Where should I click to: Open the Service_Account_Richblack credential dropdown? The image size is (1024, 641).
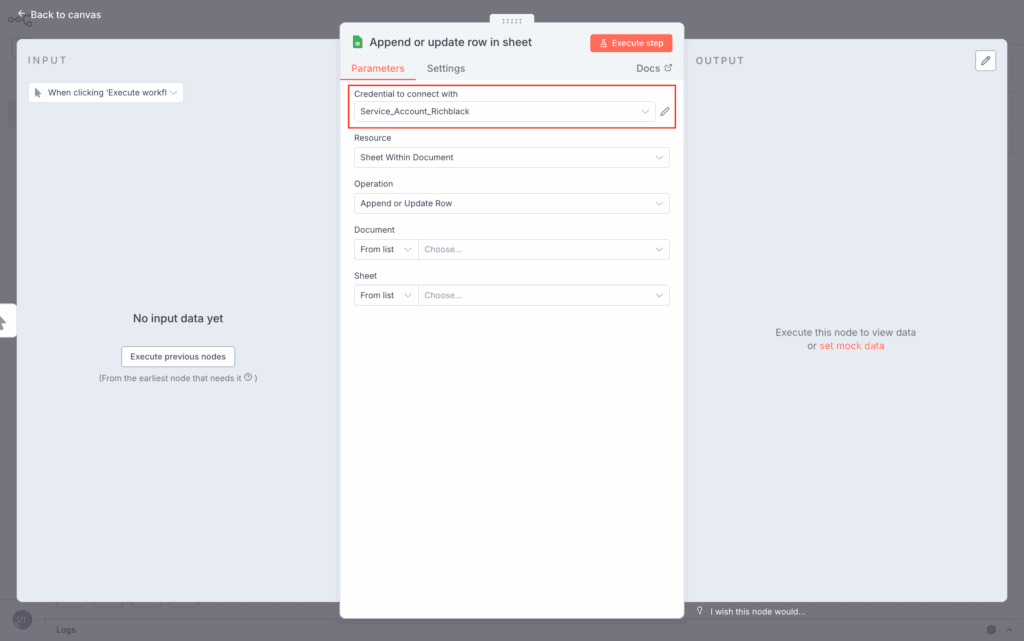(504, 112)
